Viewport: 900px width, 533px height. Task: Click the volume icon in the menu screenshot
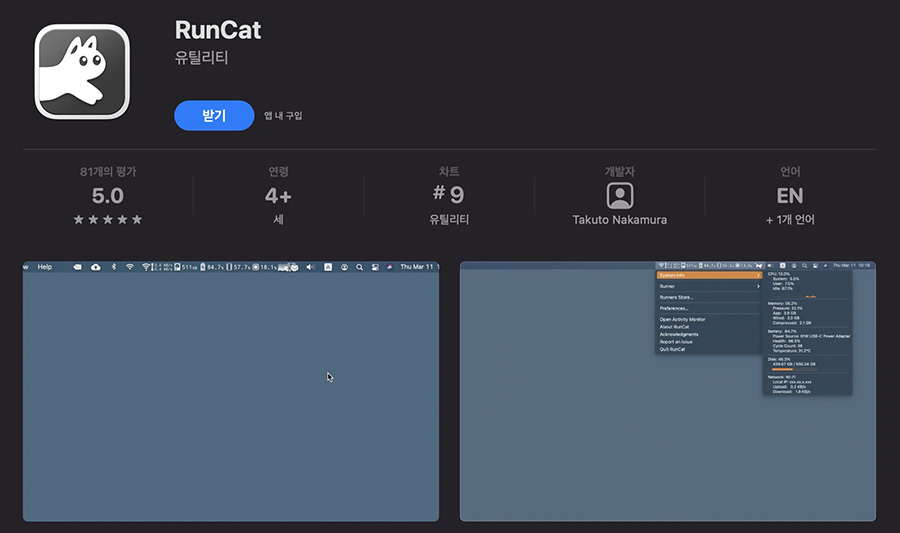click(x=770, y=266)
